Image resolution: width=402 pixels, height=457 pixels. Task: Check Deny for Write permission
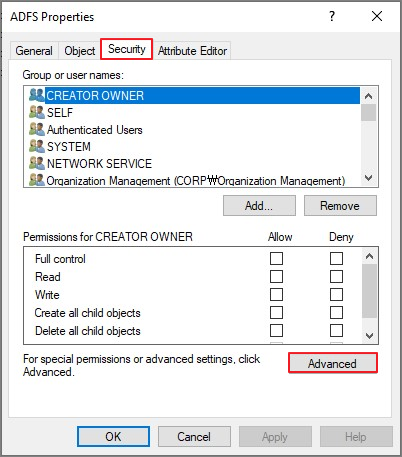coord(336,295)
